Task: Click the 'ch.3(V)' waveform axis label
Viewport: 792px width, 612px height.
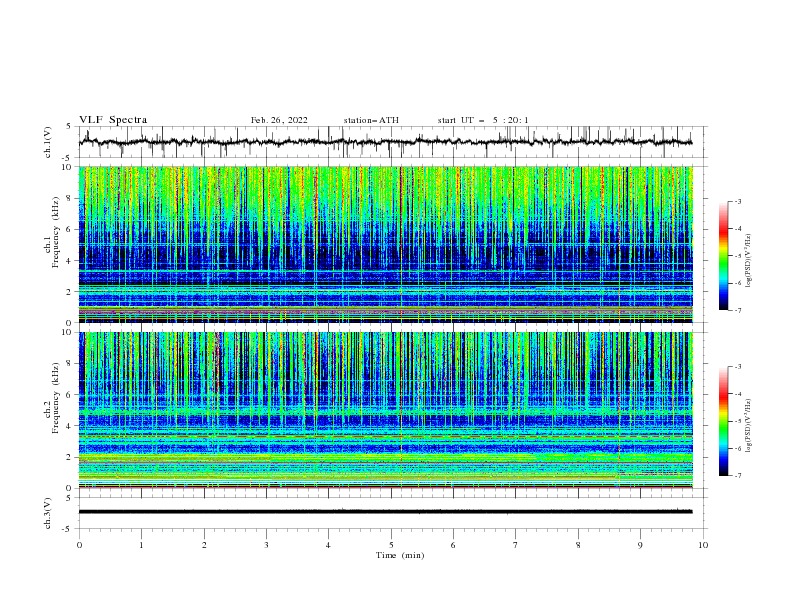Action: [48, 513]
